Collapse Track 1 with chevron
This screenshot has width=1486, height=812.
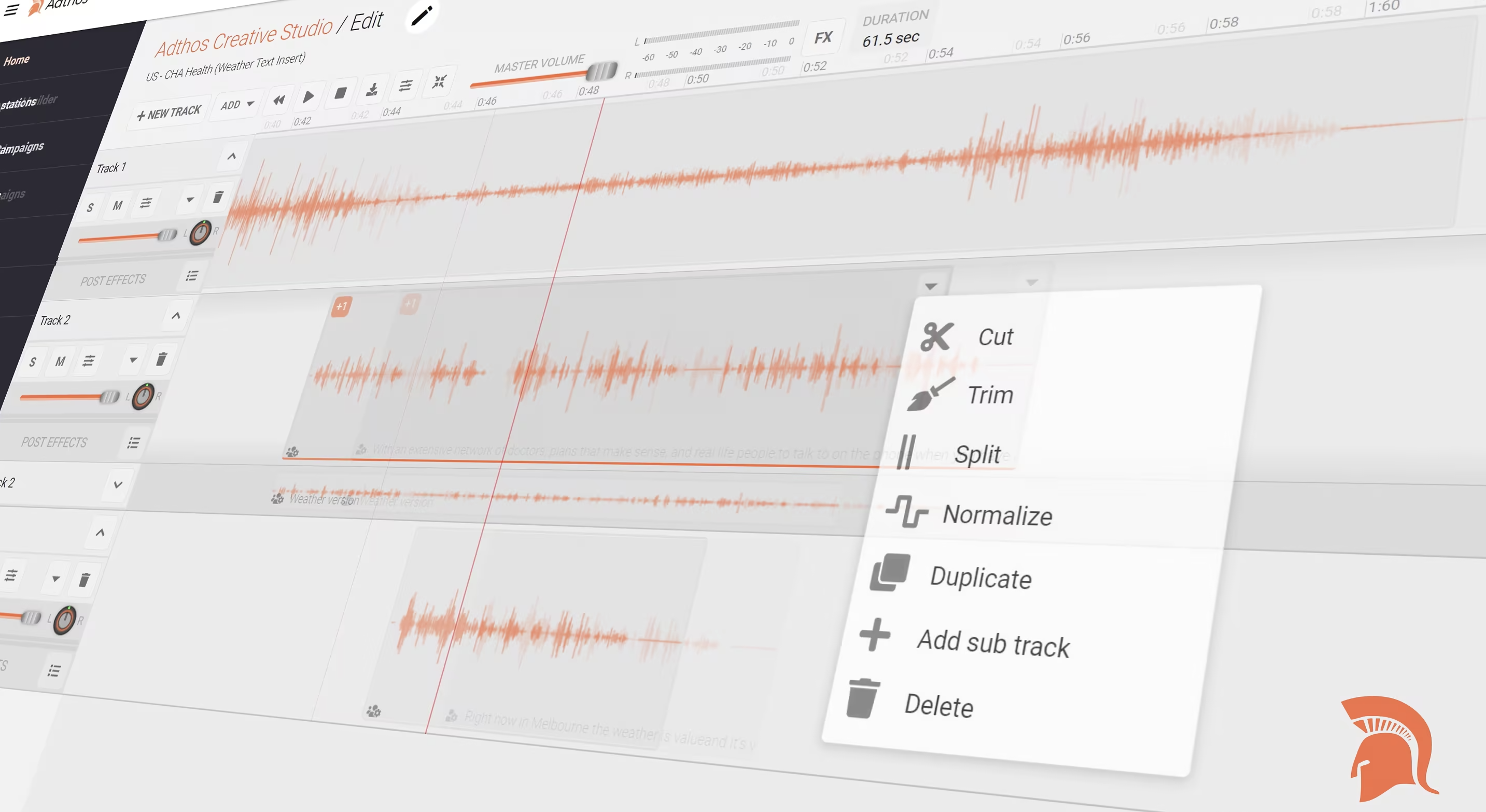(x=231, y=156)
